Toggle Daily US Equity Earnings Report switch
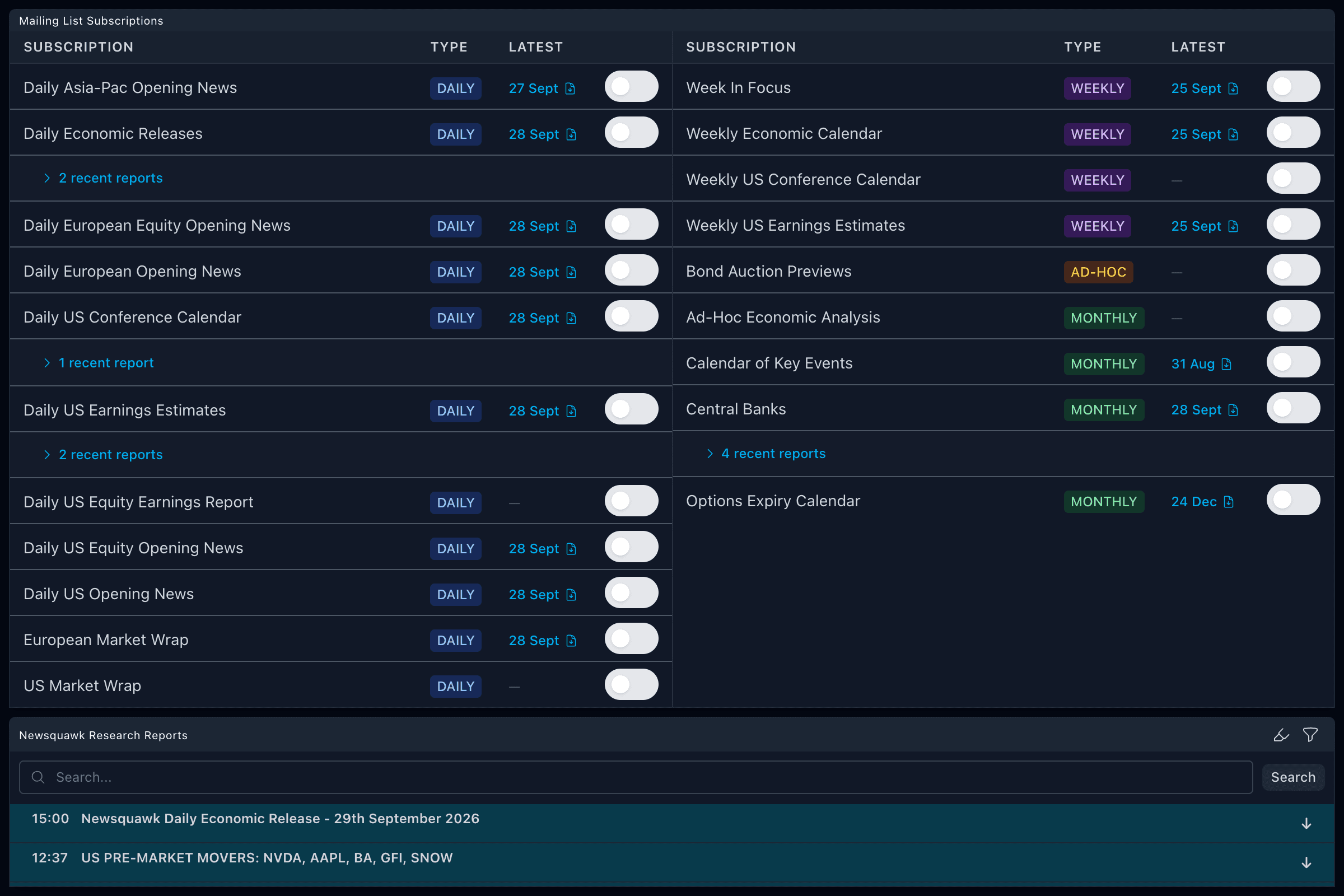 [x=632, y=501]
